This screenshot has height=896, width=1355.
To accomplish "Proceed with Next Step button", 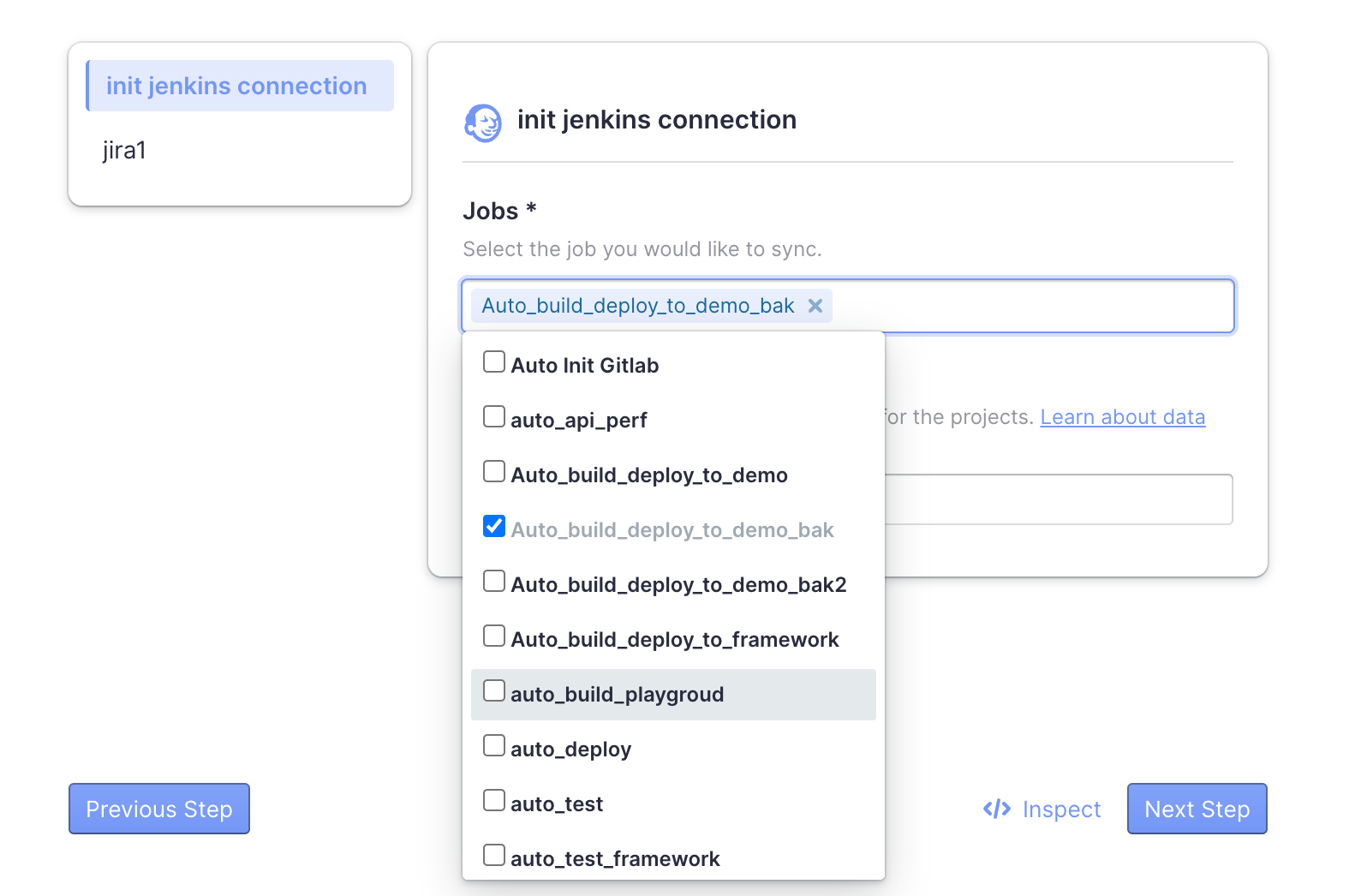I will (x=1197, y=809).
